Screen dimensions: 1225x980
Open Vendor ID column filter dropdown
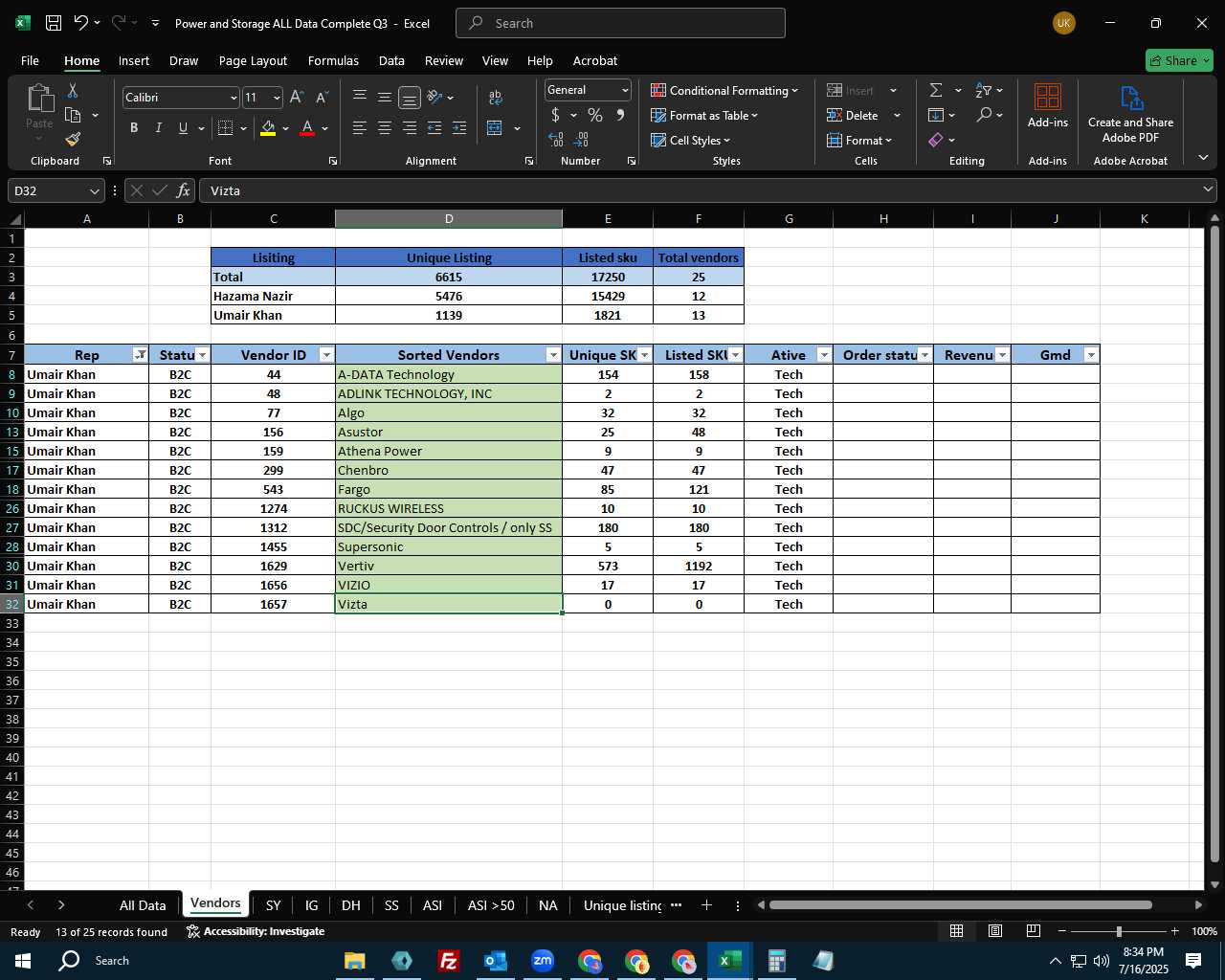[326, 355]
